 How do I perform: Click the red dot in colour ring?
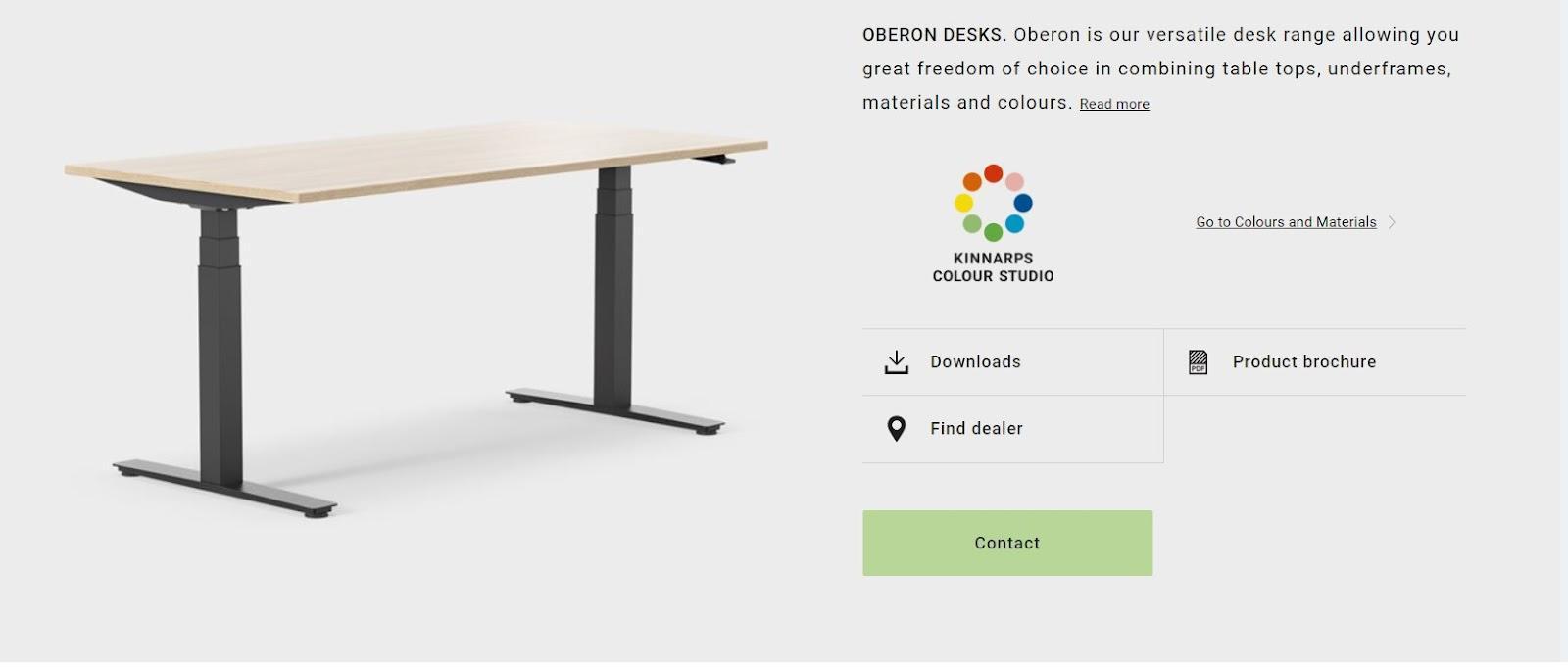click(x=993, y=173)
